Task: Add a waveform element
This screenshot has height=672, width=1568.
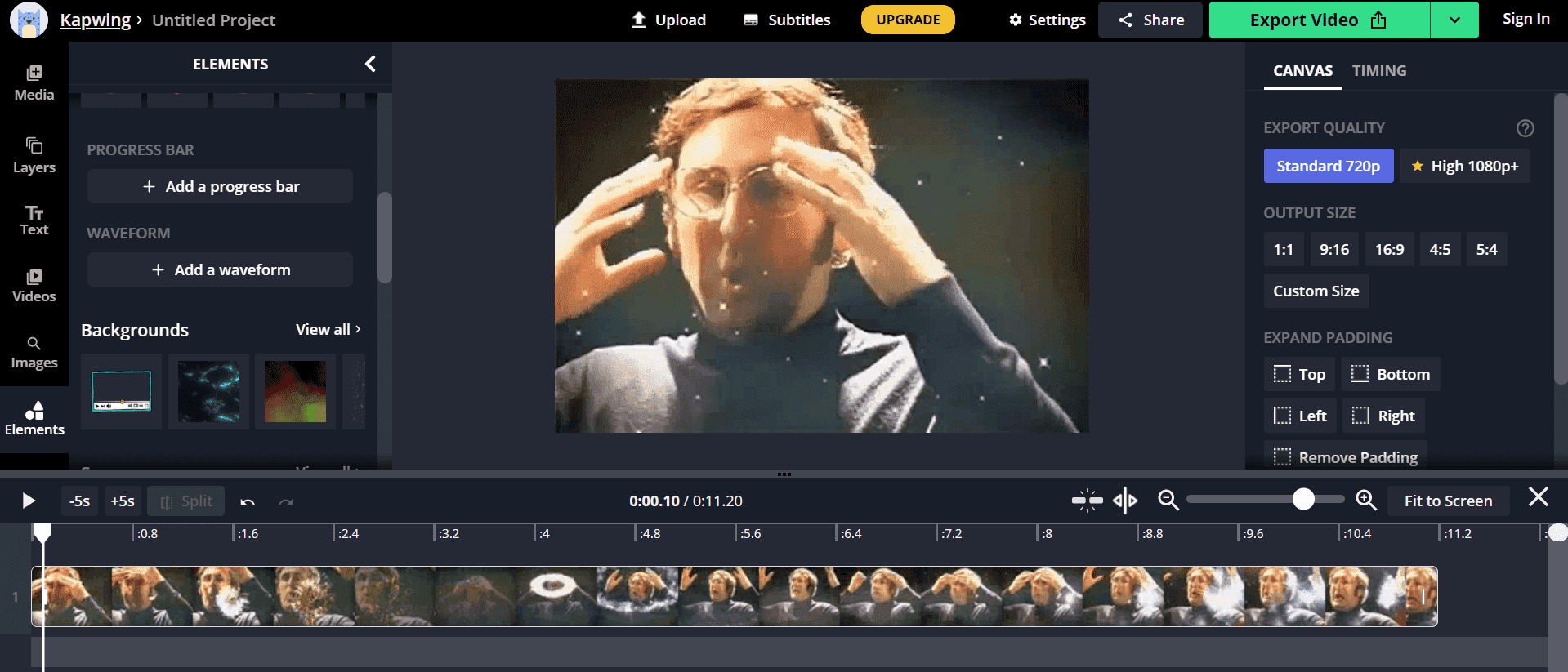Action: point(220,269)
